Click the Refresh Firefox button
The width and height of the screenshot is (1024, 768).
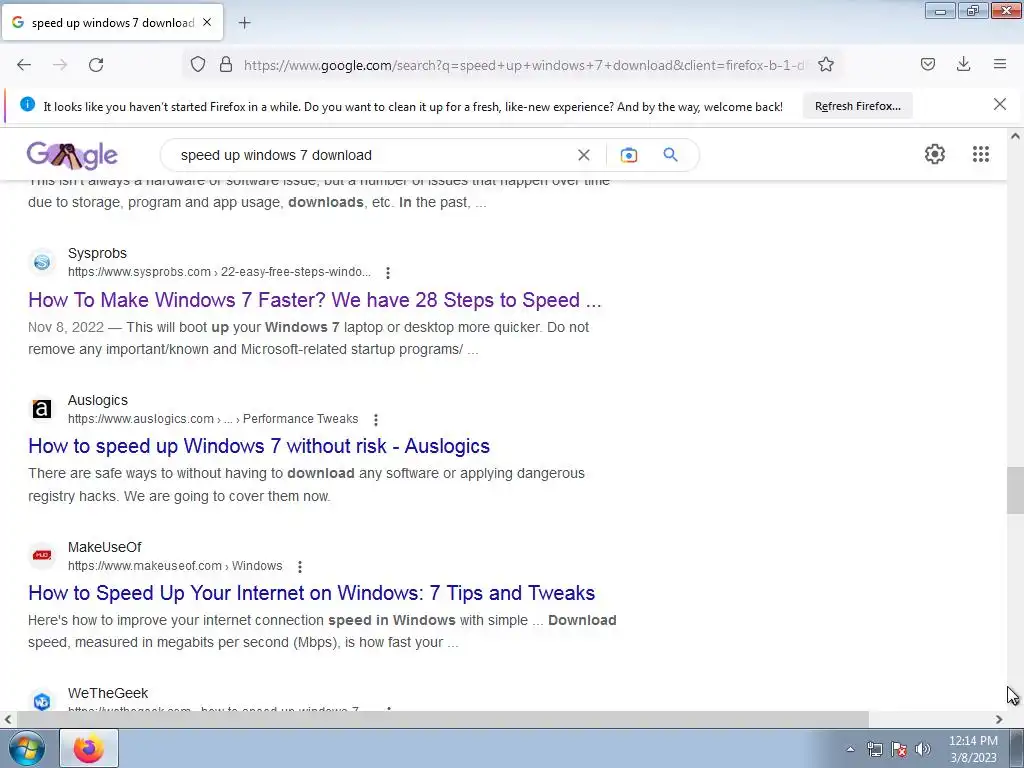pyautogui.click(x=857, y=106)
